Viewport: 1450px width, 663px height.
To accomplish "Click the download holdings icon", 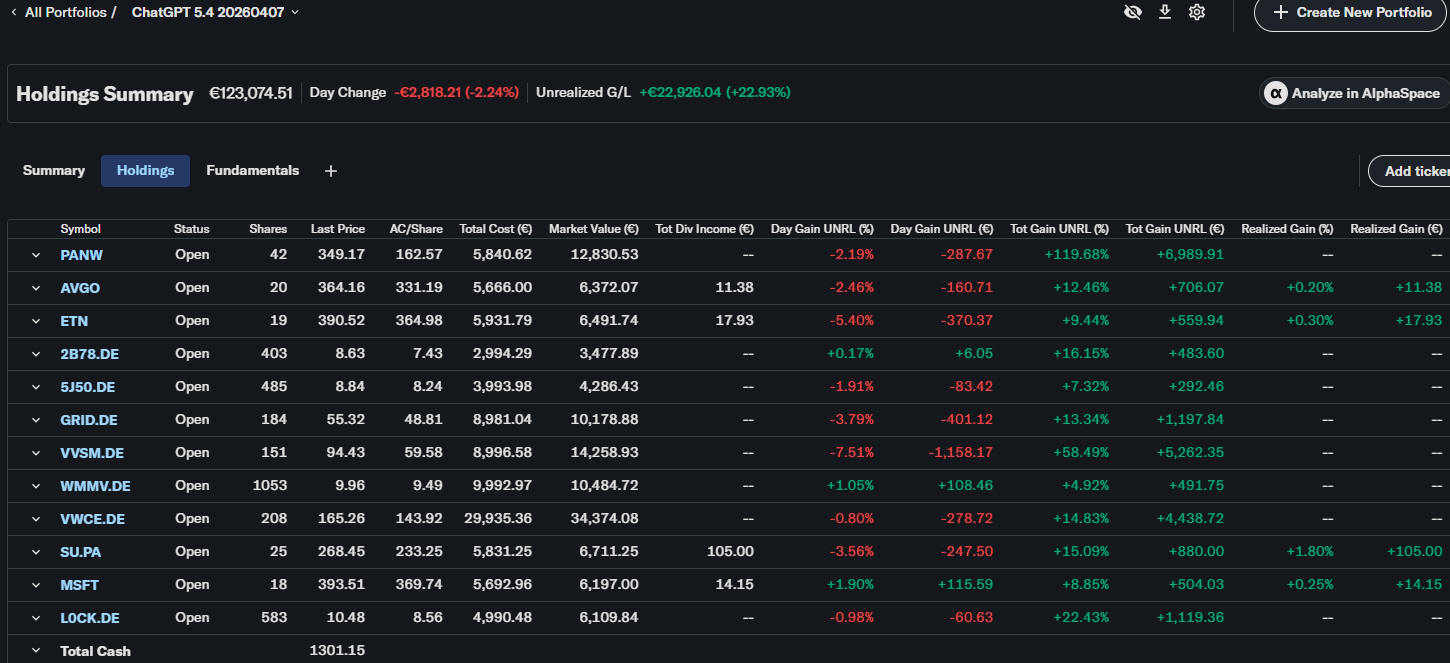I will 1165,12.
